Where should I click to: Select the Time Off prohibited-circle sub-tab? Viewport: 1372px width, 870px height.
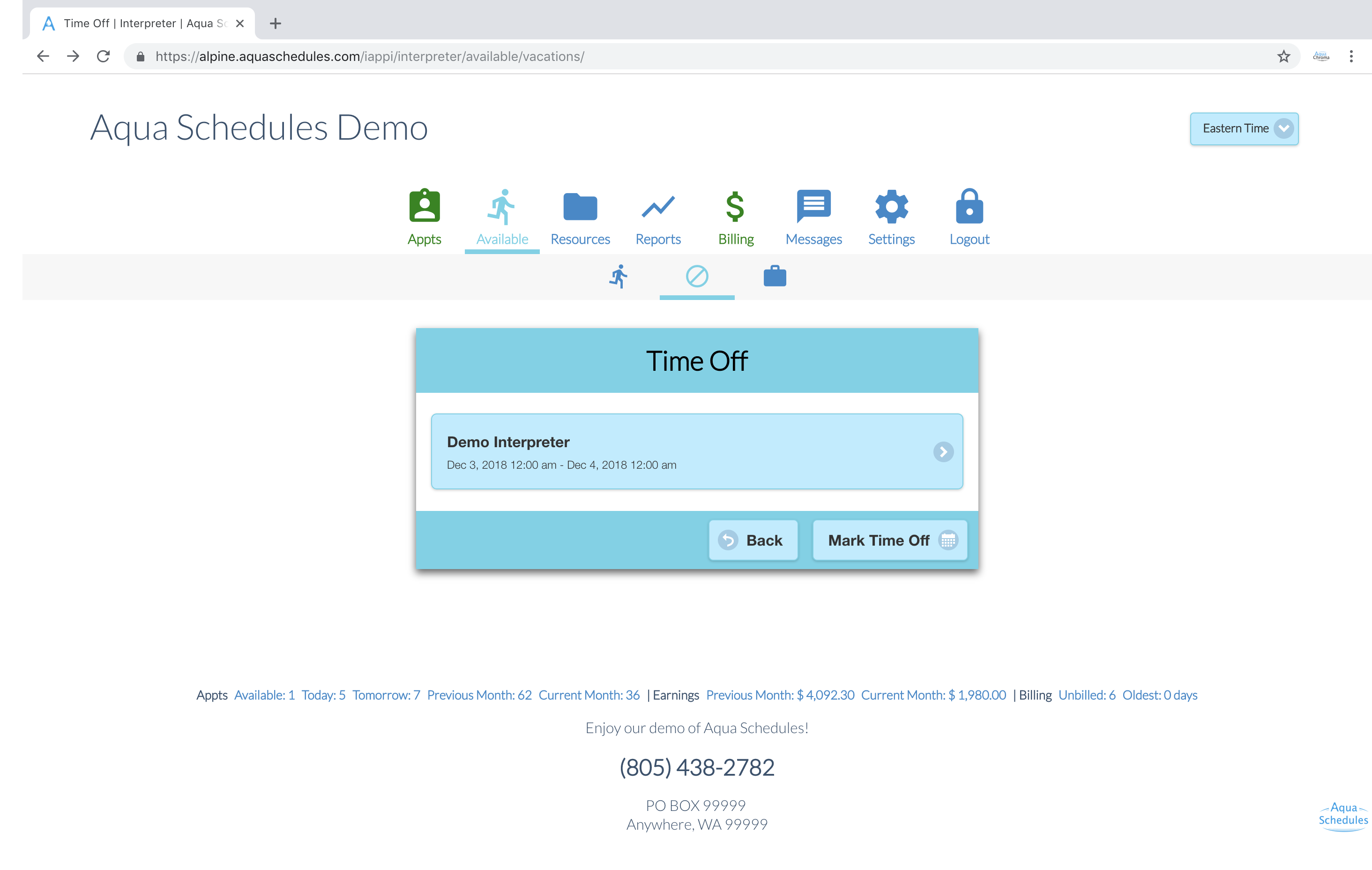click(x=697, y=277)
